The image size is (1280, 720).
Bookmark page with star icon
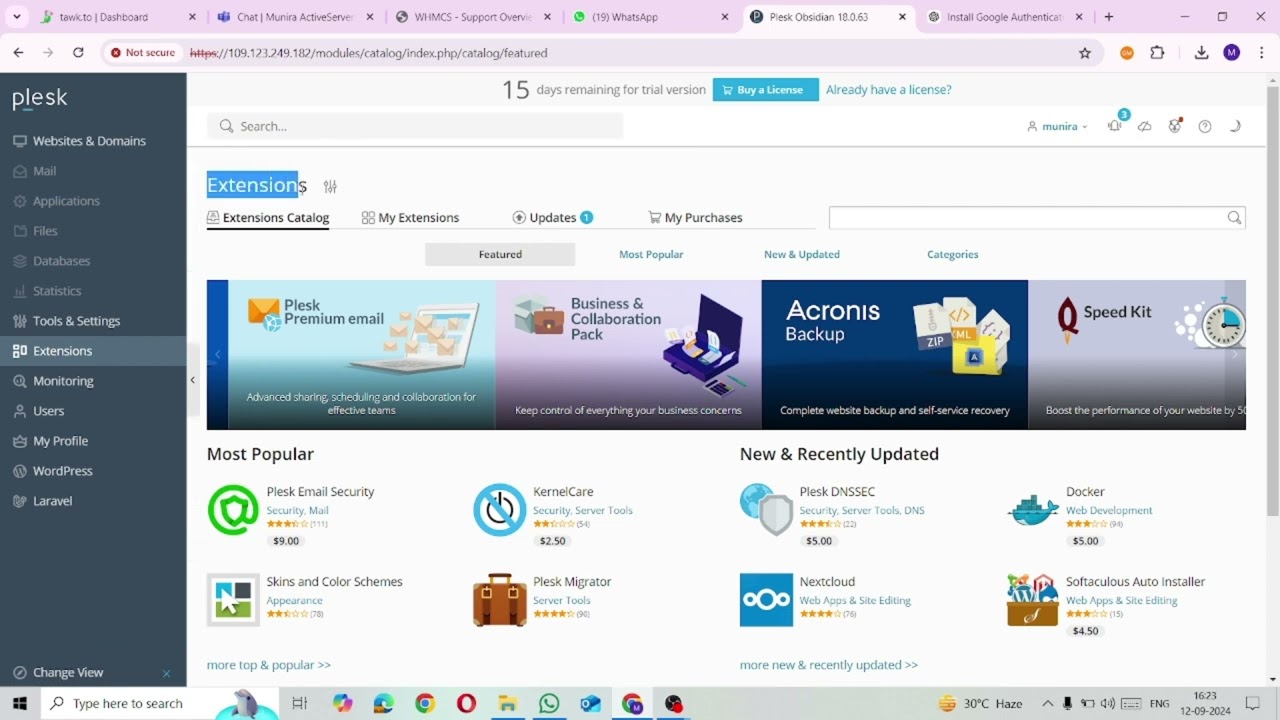coord(1085,53)
